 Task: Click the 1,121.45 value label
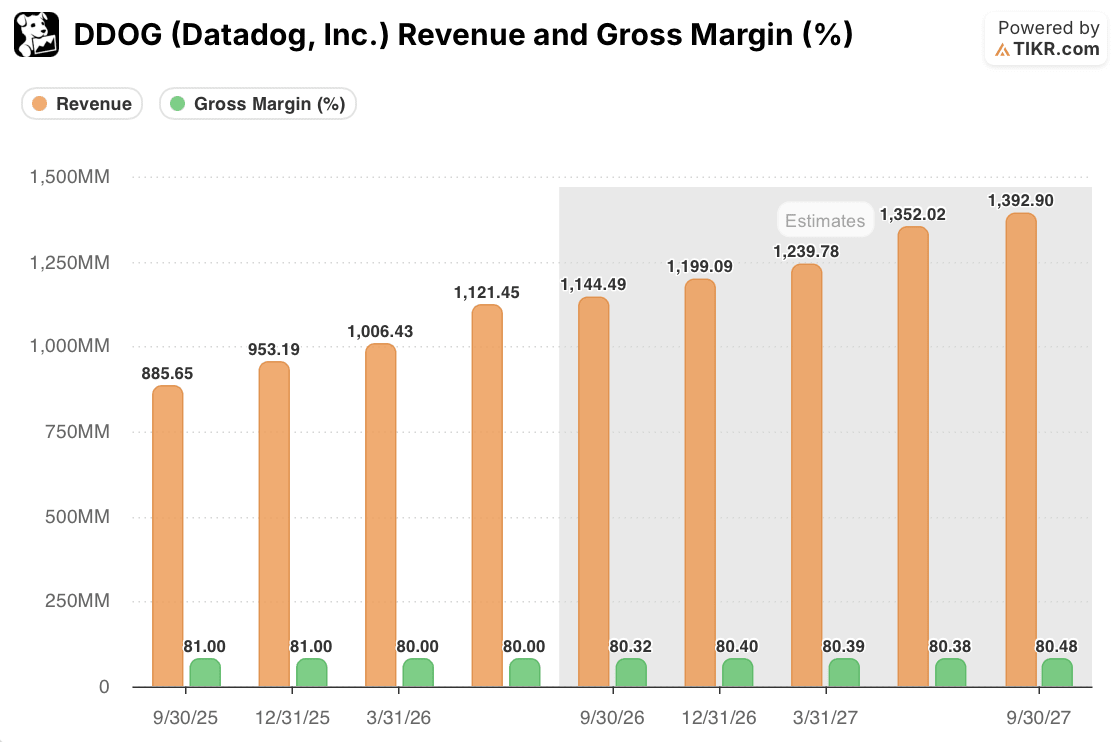click(x=487, y=292)
